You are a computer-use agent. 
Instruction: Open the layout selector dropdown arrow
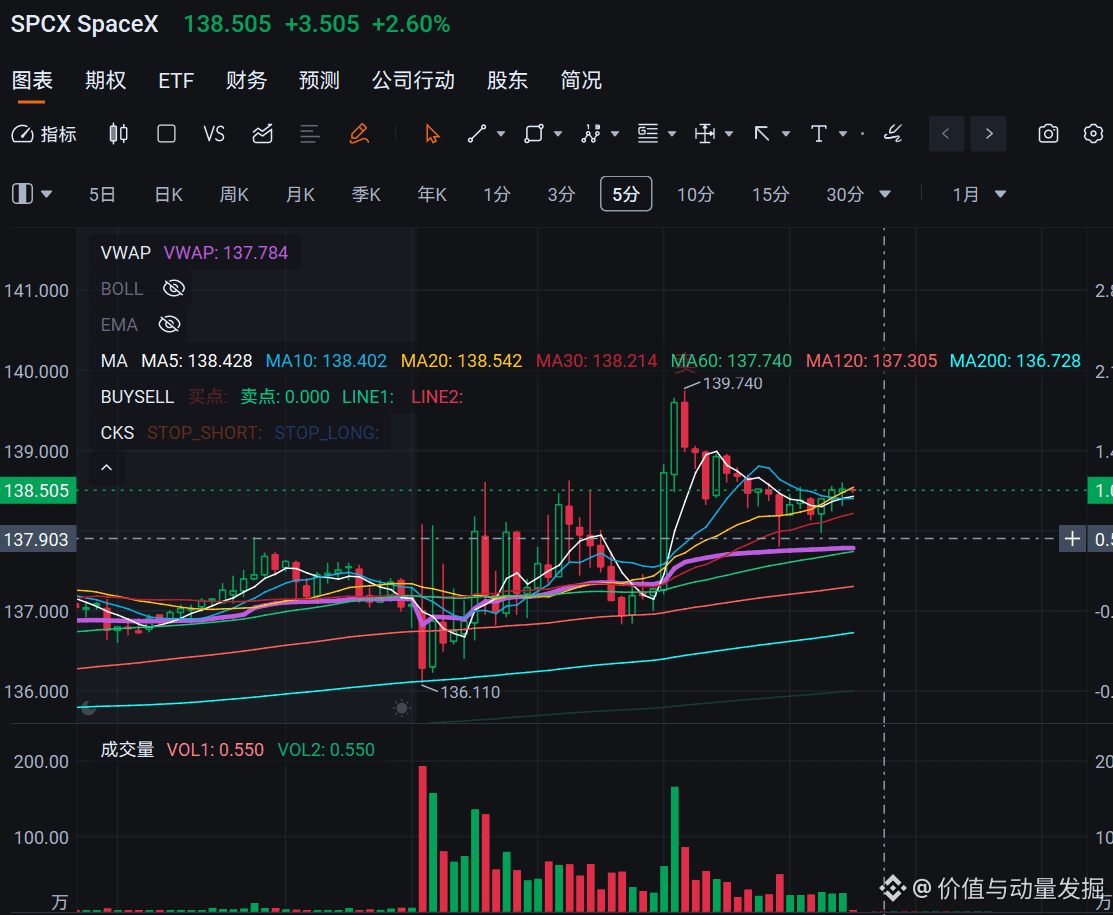pos(47,194)
